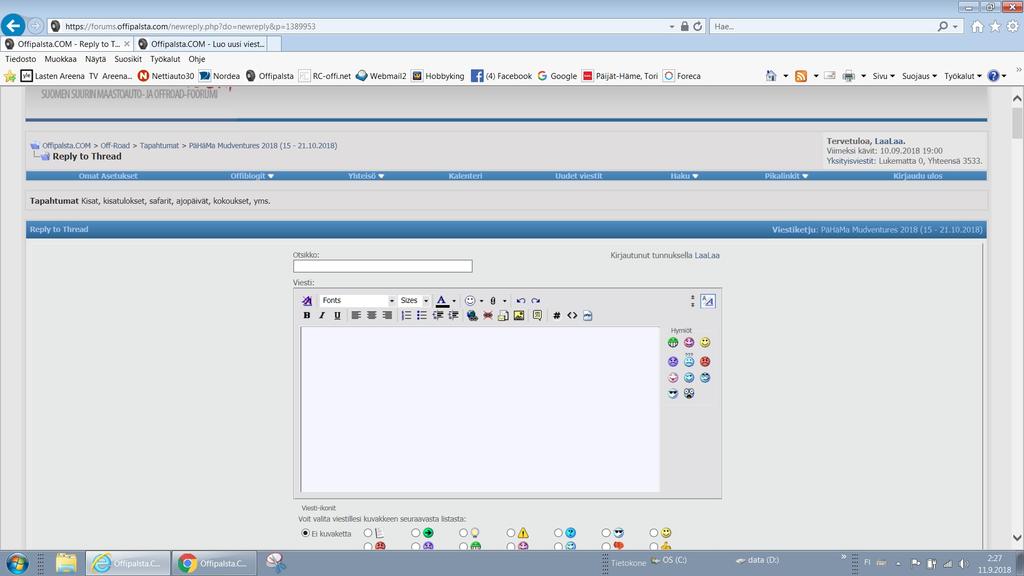Toggle bold formatting in the editor
The width and height of the screenshot is (1024, 576).
point(307,316)
